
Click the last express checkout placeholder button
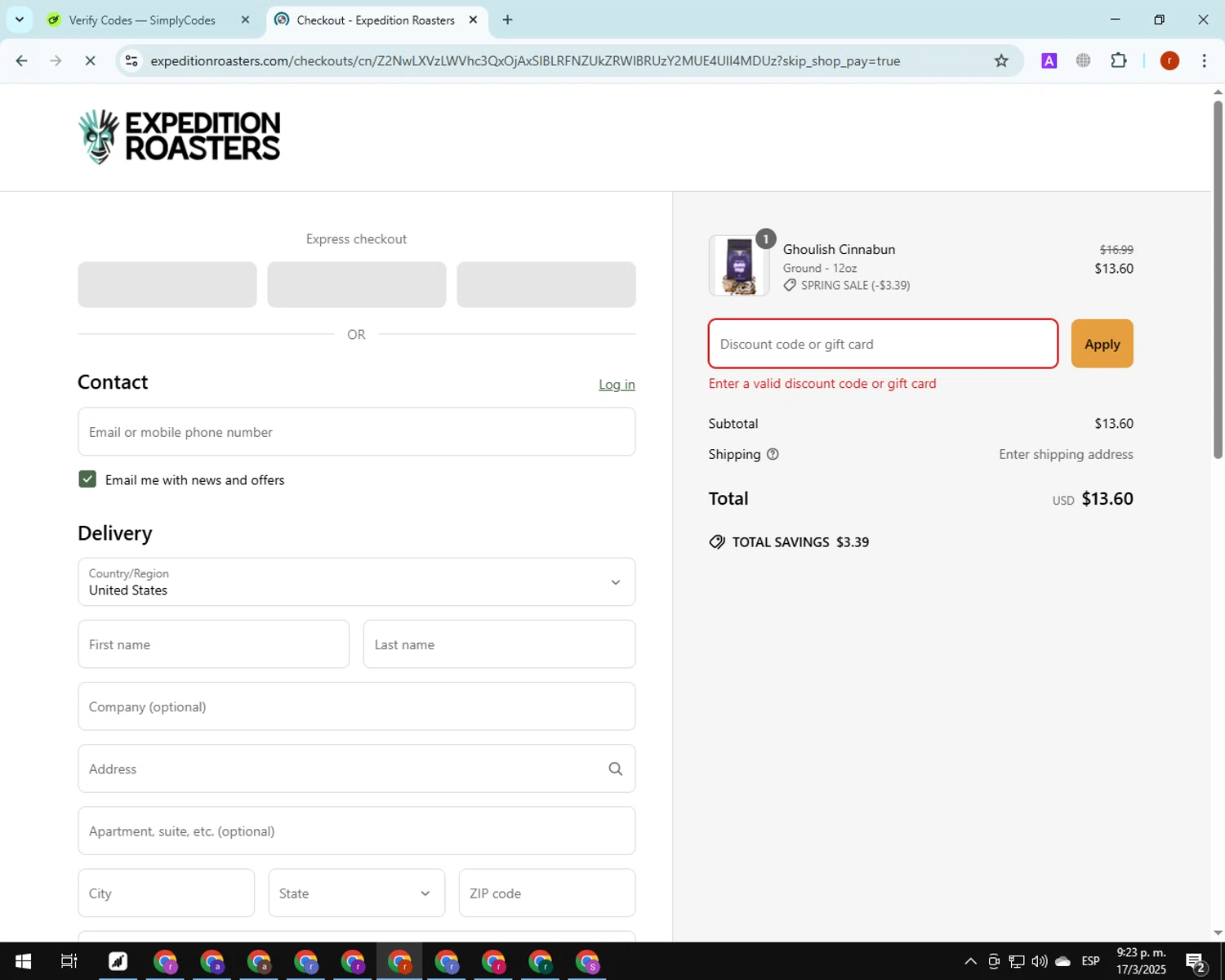546,284
